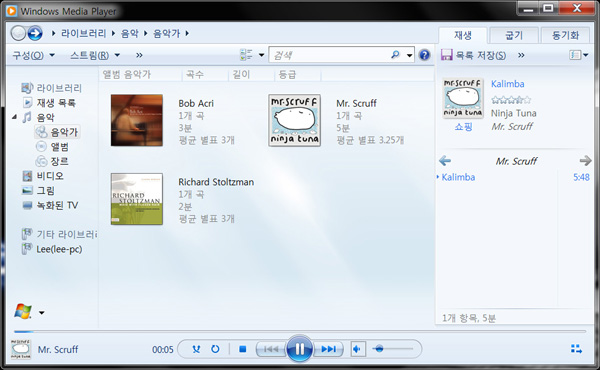600x370 pixels.
Task: Toggle repeat mode button
Action: click(215, 349)
